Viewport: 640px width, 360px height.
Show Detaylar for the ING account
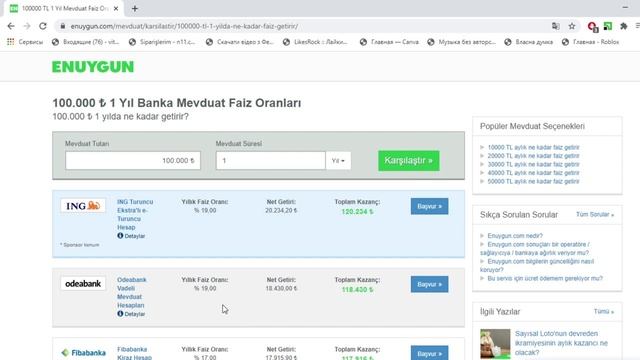point(131,236)
